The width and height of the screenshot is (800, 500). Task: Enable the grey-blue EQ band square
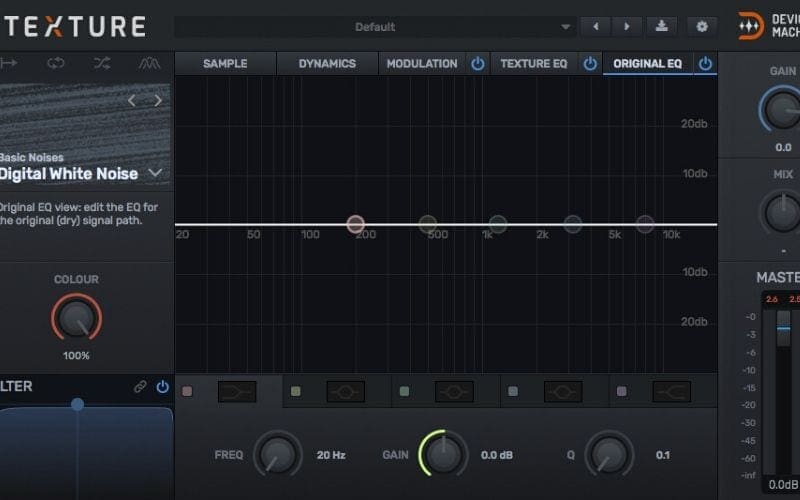click(x=513, y=391)
